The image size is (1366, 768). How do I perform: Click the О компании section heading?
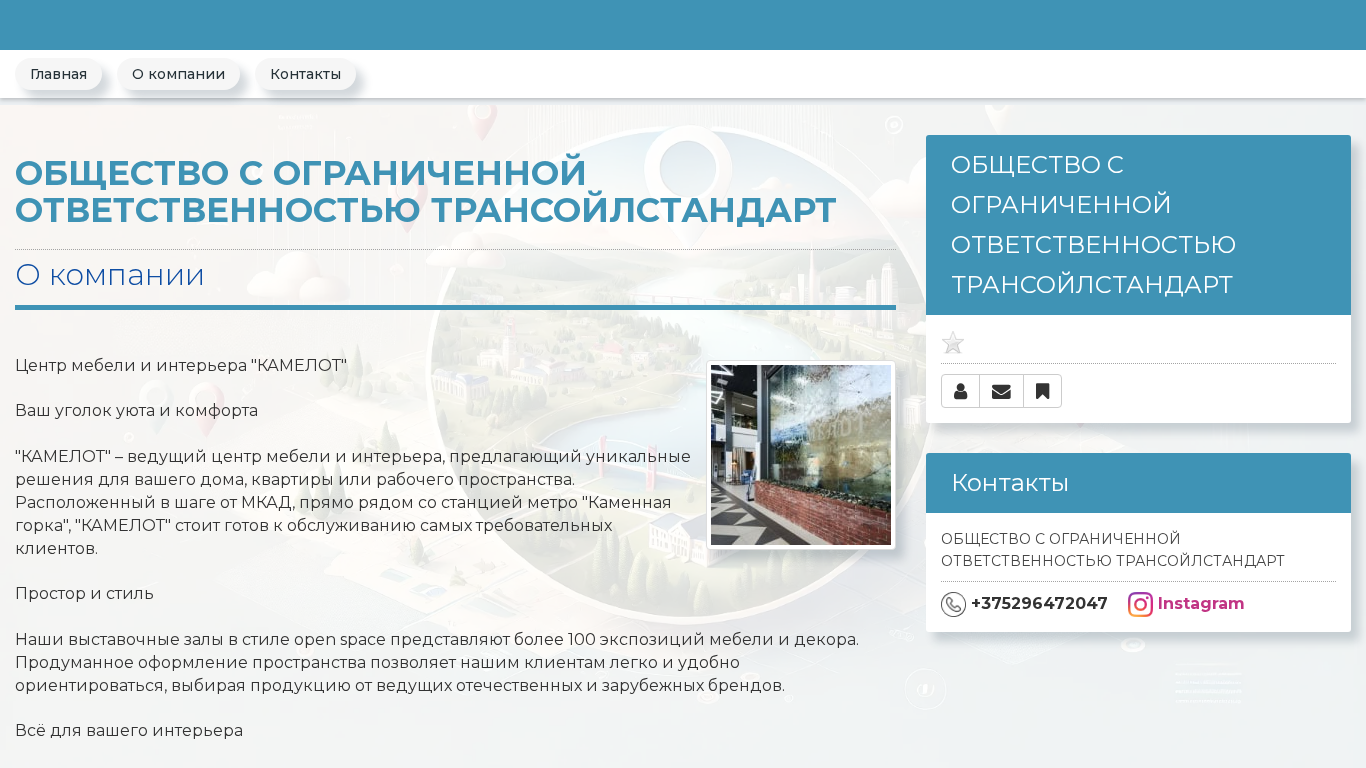point(110,274)
